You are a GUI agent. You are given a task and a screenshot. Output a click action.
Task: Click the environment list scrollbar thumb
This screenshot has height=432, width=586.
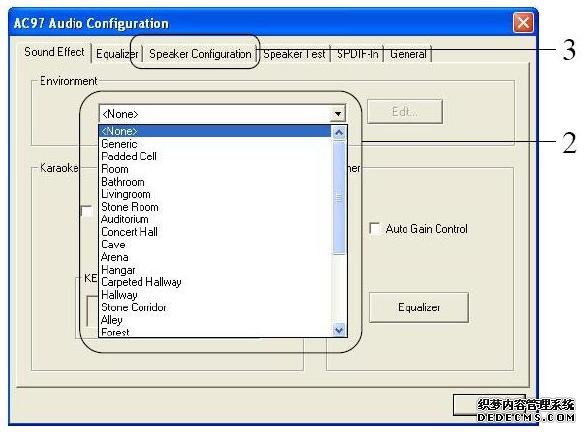[x=339, y=198]
